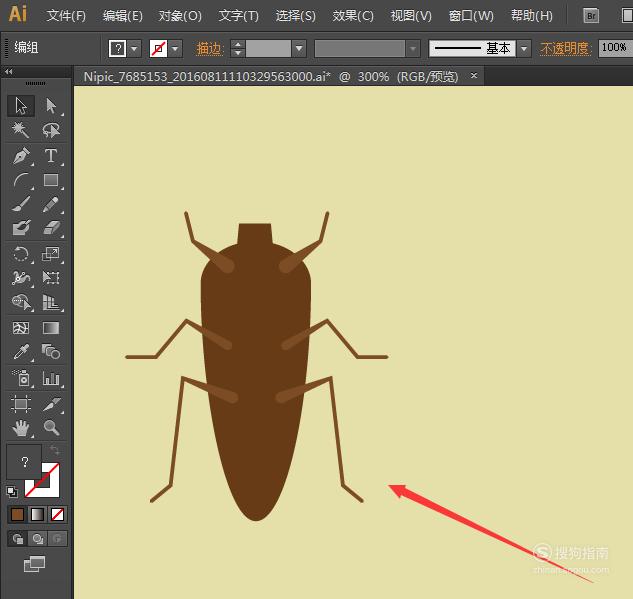This screenshot has height=599, width=633.
Task: Select the Shape Builder tool
Action: click(21, 302)
